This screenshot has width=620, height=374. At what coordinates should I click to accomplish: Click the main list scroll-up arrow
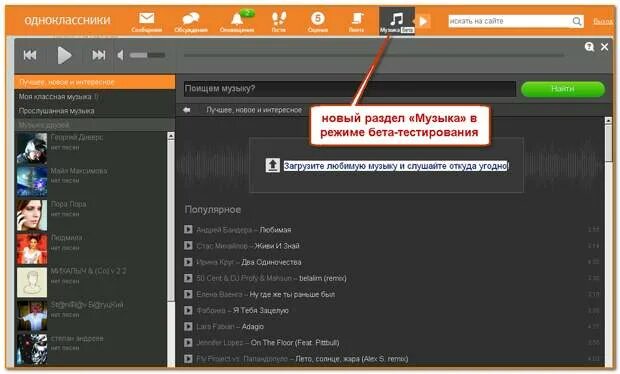pos(608,121)
